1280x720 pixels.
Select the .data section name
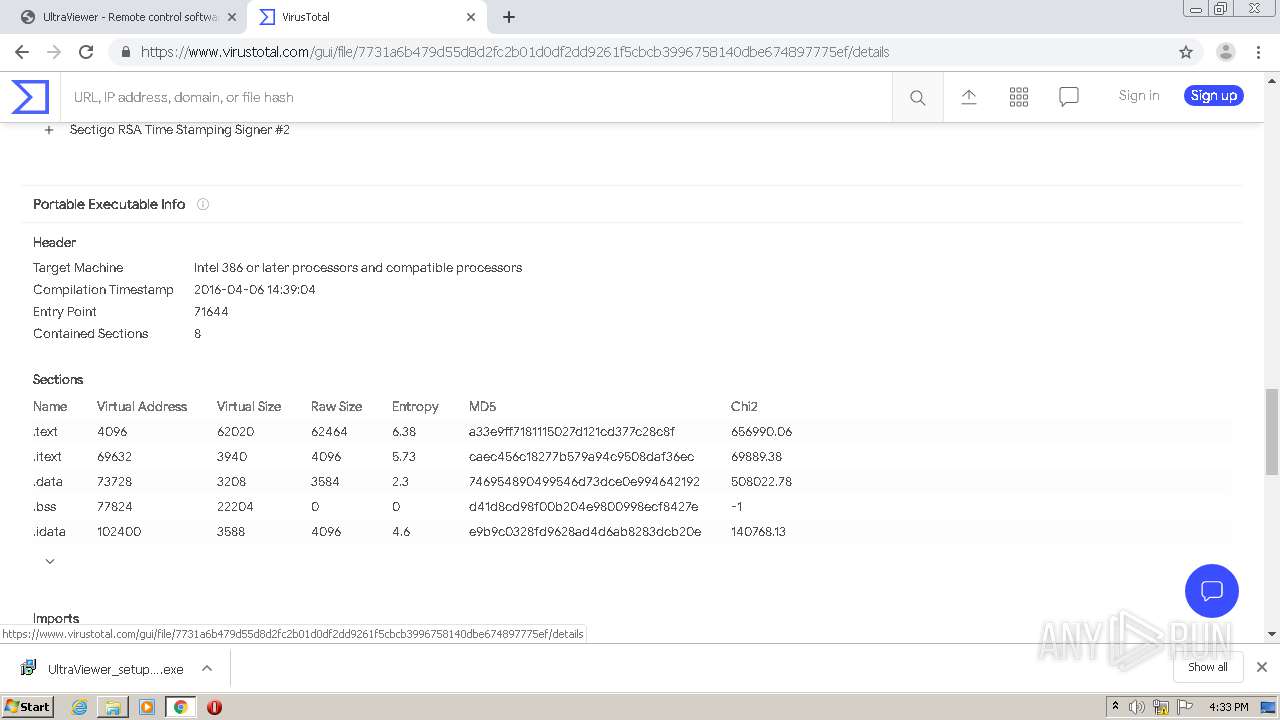click(48, 482)
